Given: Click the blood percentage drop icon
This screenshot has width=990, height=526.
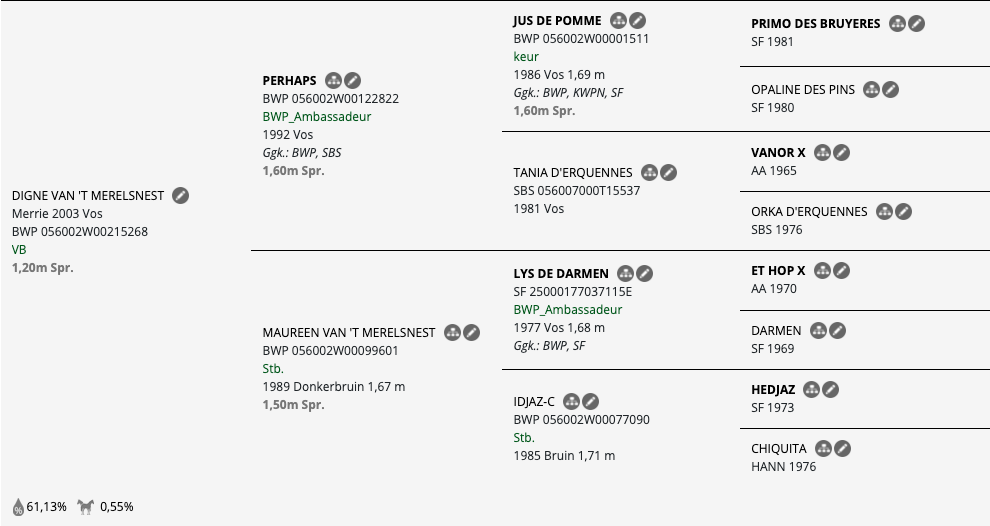Looking at the screenshot, I should point(18,507).
